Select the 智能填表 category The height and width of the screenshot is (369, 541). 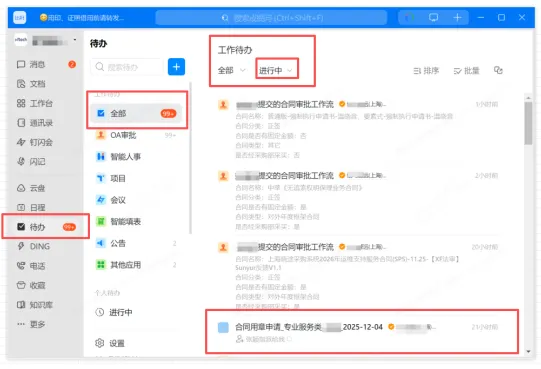136,222
